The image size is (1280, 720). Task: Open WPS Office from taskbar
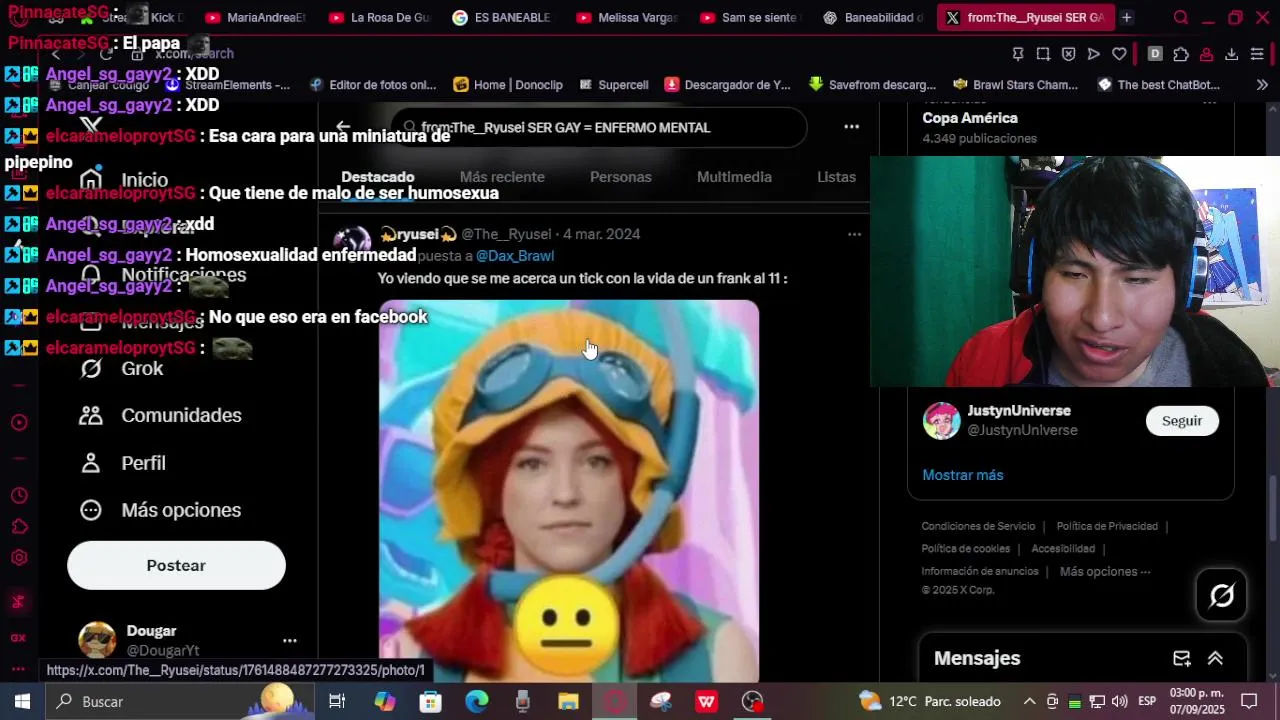click(x=706, y=701)
